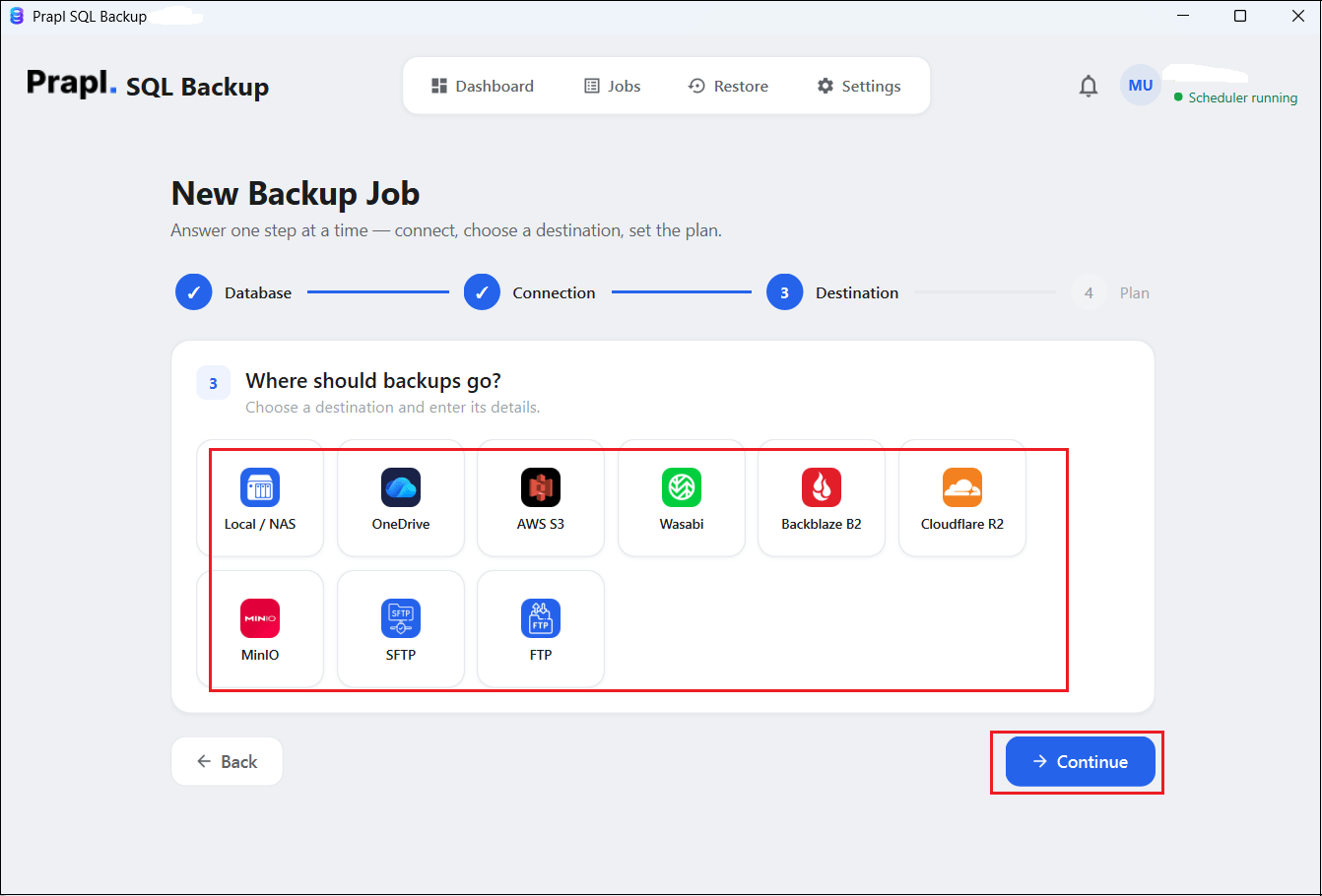Select Cloudflare R2 as destination
This screenshot has height=896, width=1322.
click(962, 498)
